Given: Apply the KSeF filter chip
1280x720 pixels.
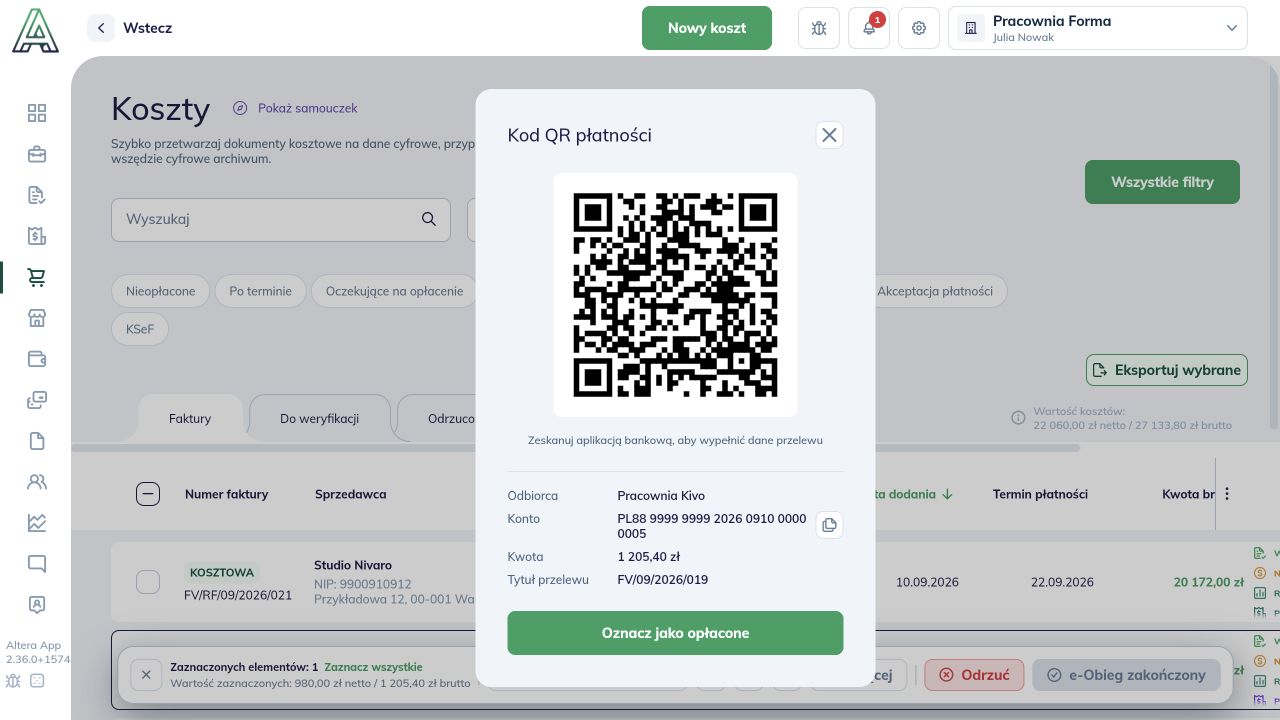Looking at the screenshot, I should [140, 328].
